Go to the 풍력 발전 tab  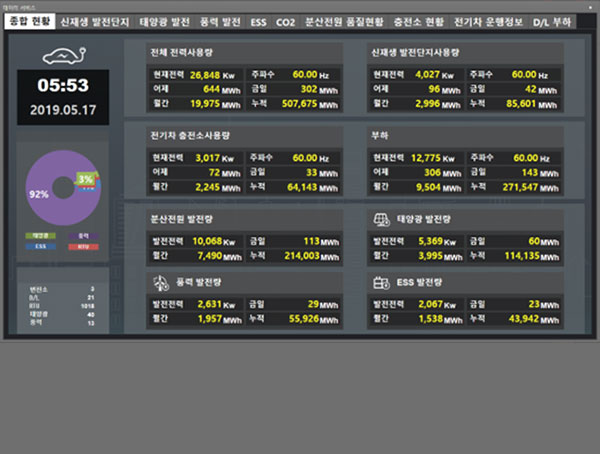coord(220,21)
